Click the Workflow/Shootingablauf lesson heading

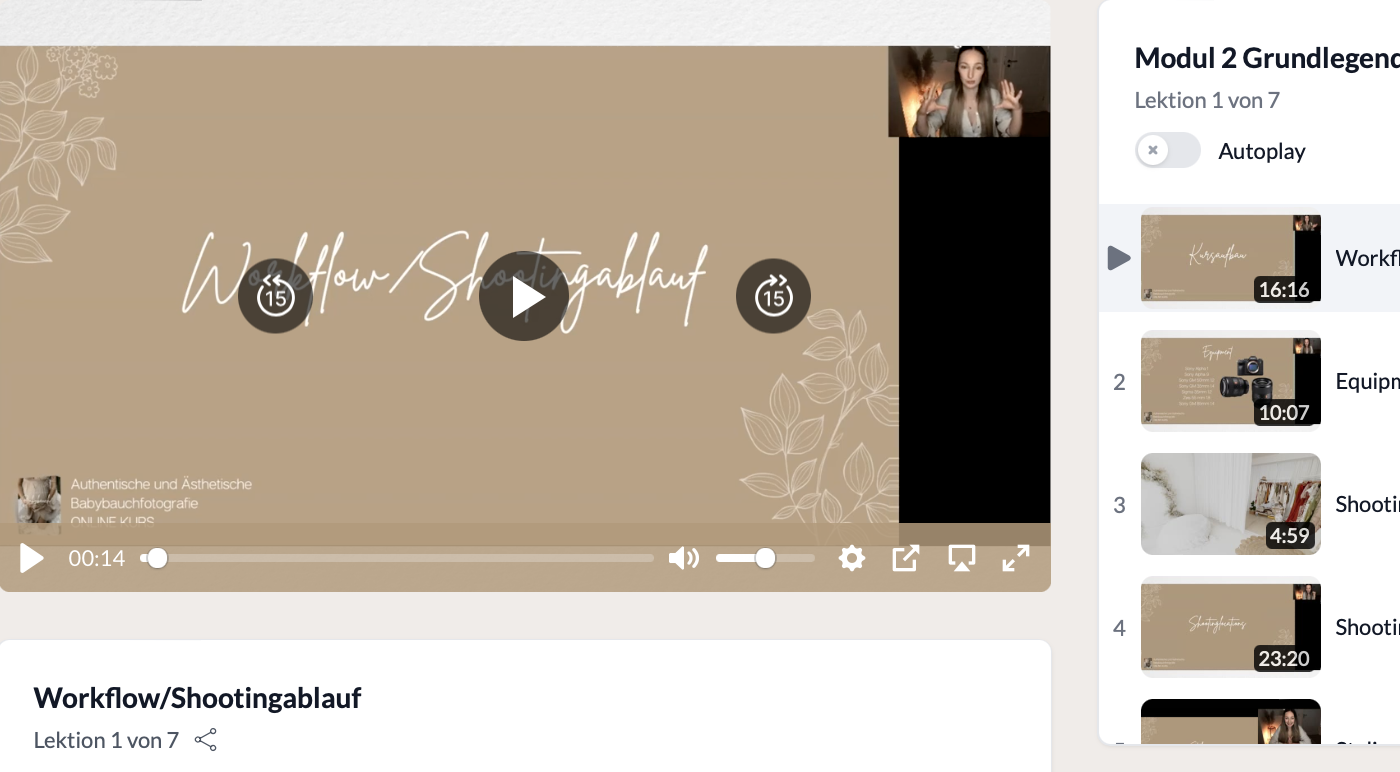(x=197, y=697)
